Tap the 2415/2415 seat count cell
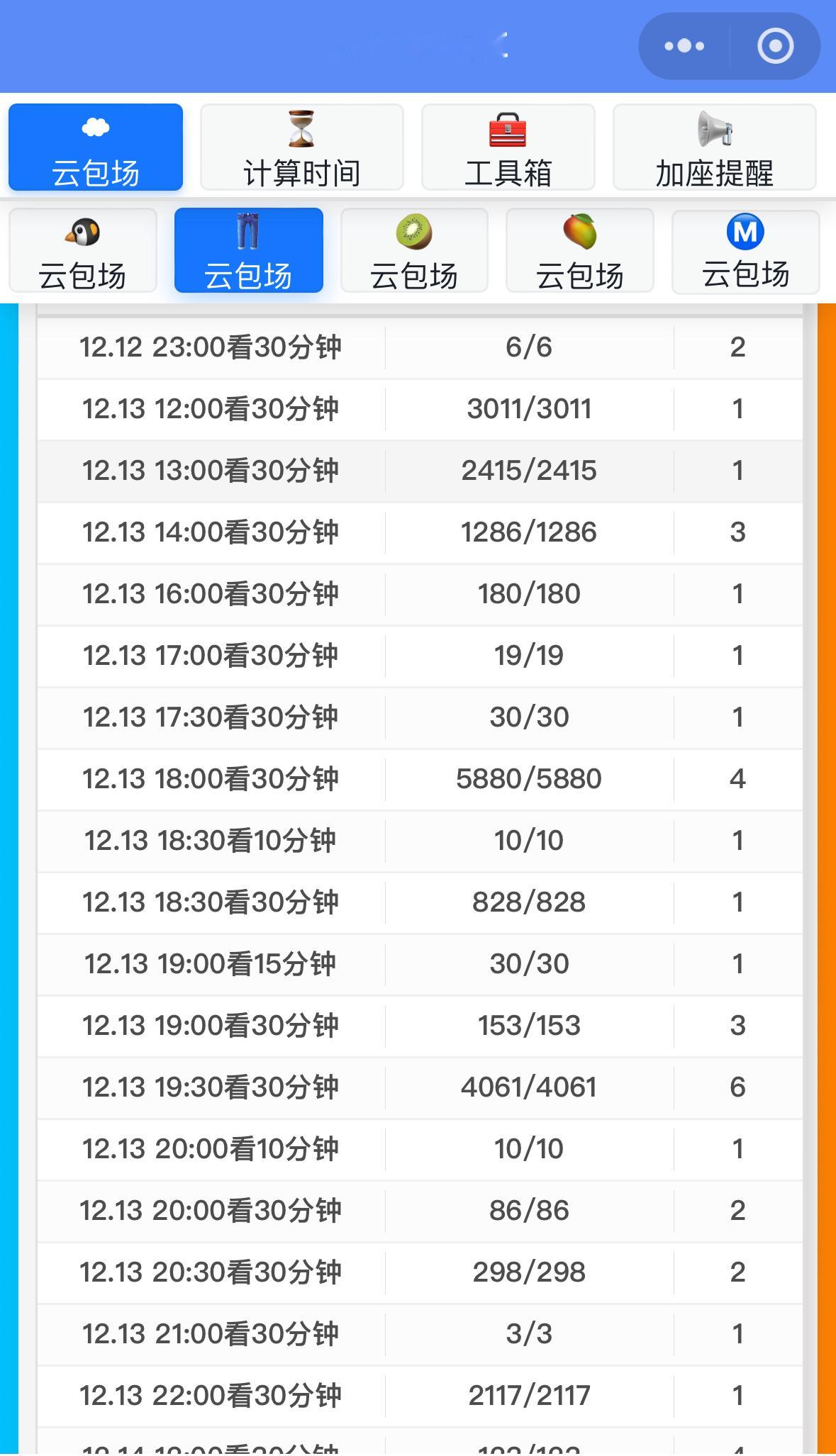This screenshot has width=836, height=1456. click(x=529, y=471)
